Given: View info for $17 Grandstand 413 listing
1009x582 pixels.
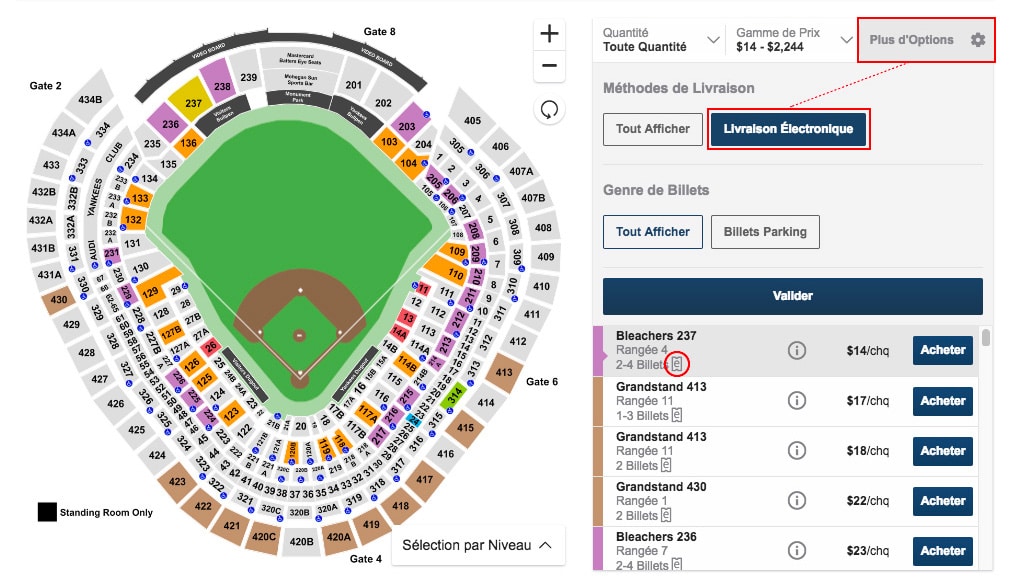Looking at the screenshot, I should click(x=797, y=400).
